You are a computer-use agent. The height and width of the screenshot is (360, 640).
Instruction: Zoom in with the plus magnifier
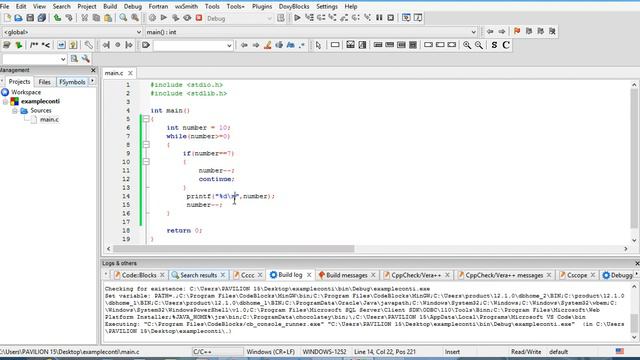pos(467,45)
